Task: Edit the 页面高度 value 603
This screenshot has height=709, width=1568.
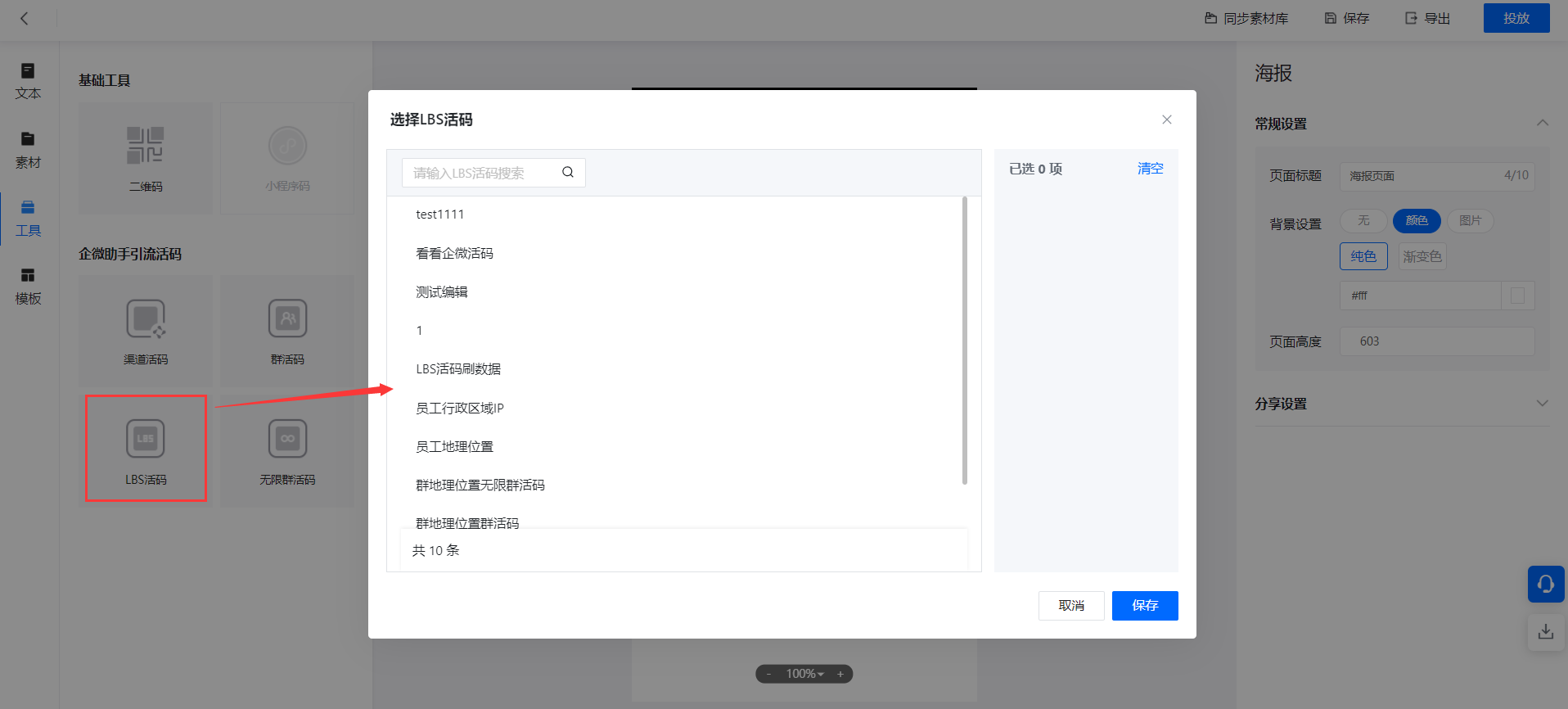Action: (1437, 341)
